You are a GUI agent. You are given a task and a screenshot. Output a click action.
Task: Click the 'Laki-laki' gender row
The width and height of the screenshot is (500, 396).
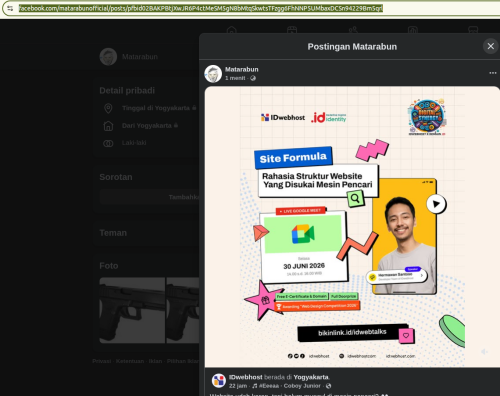[x=134, y=143]
